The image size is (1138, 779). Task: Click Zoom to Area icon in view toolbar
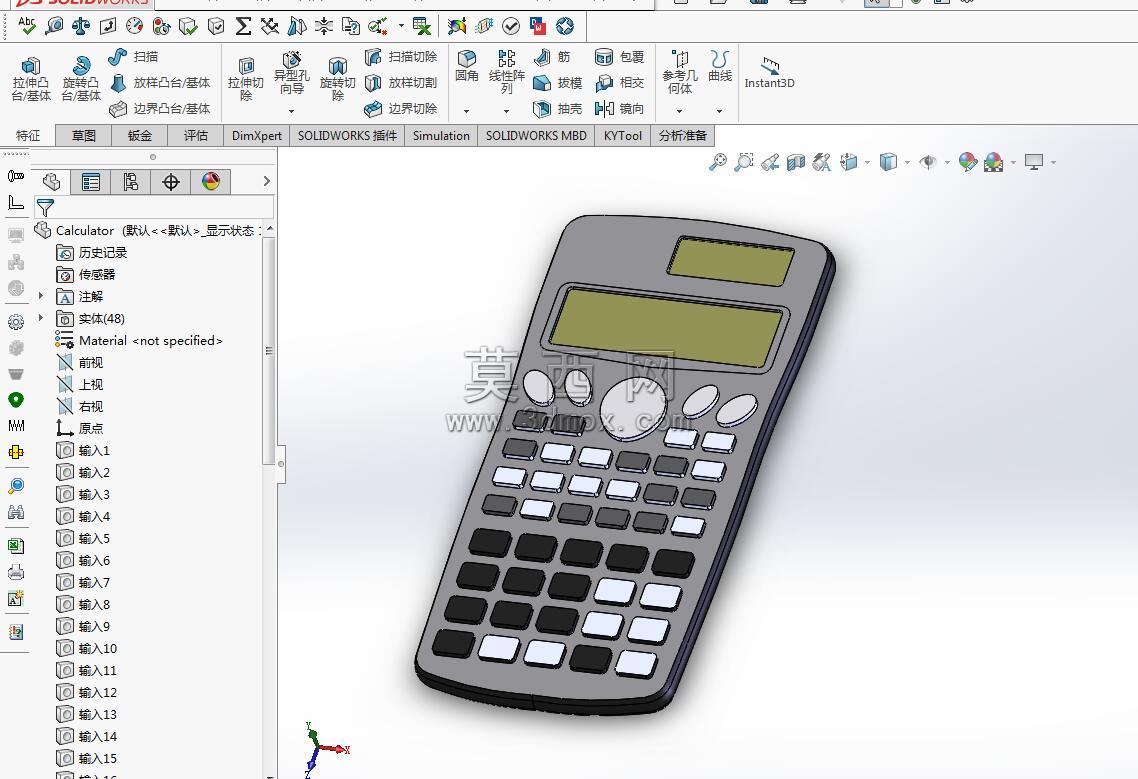(744, 162)
